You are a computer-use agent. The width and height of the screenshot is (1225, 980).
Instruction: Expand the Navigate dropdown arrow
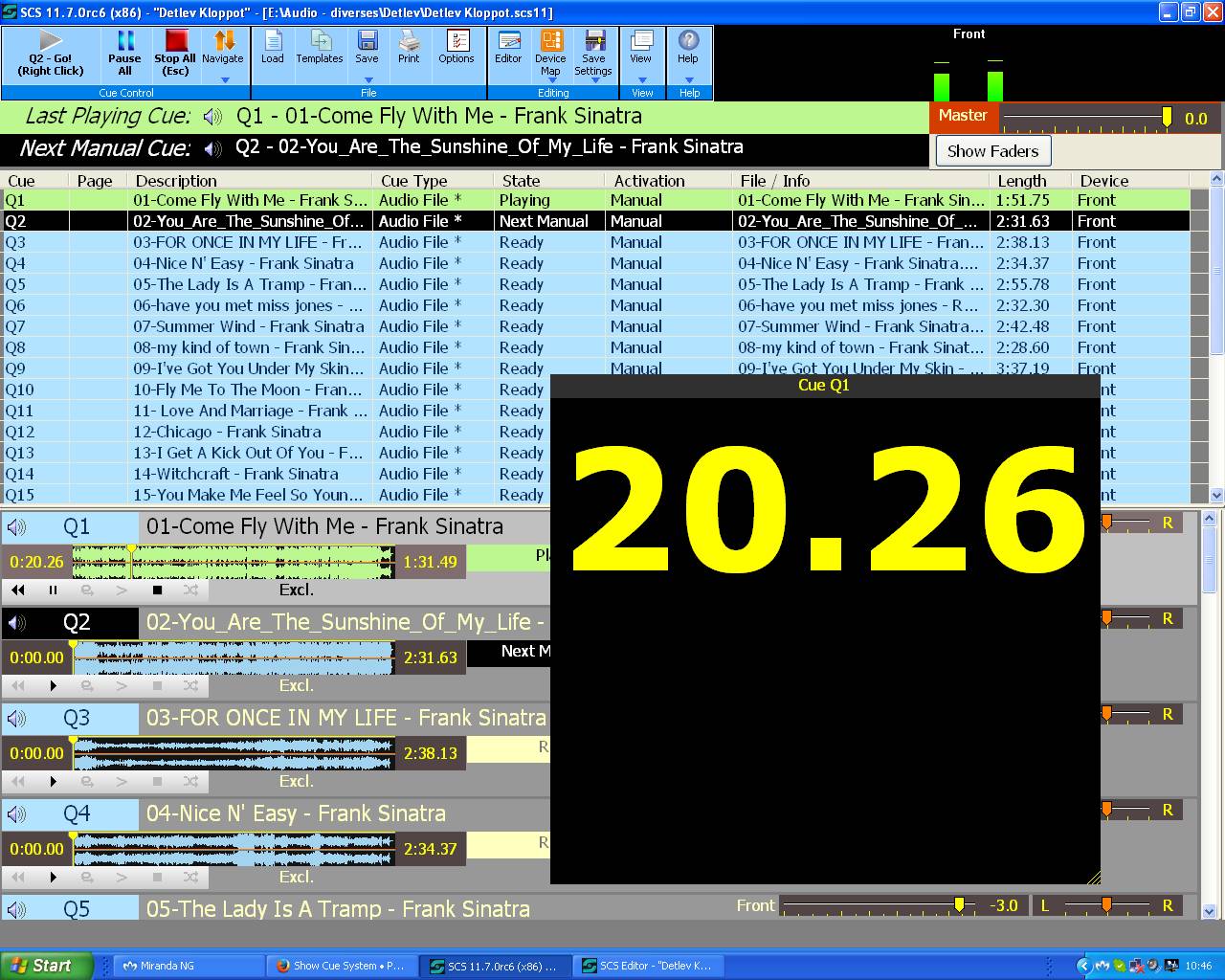[224, 80]
